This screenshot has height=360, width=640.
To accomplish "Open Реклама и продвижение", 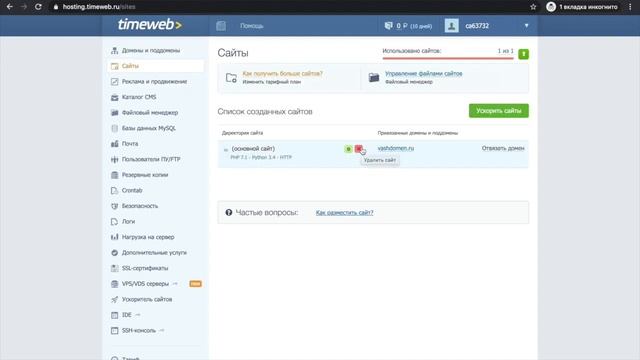I will tap(154, 82).
